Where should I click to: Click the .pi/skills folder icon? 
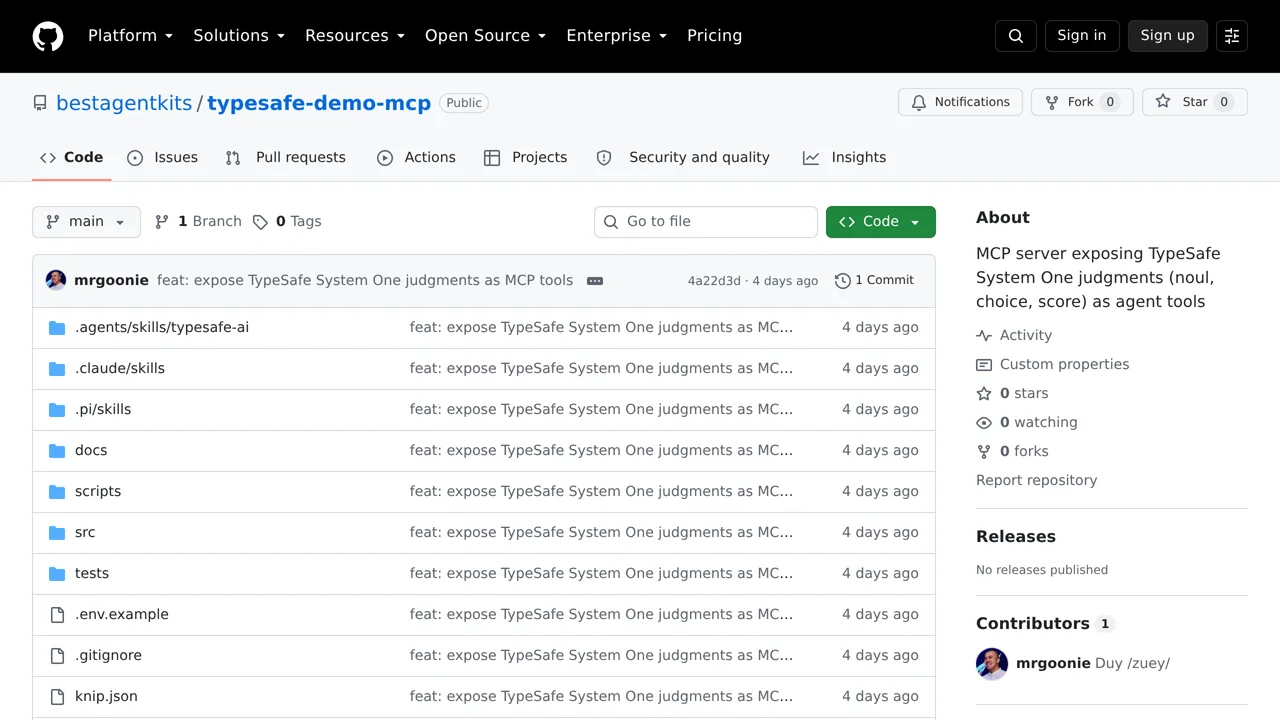[x=57, y=410]
